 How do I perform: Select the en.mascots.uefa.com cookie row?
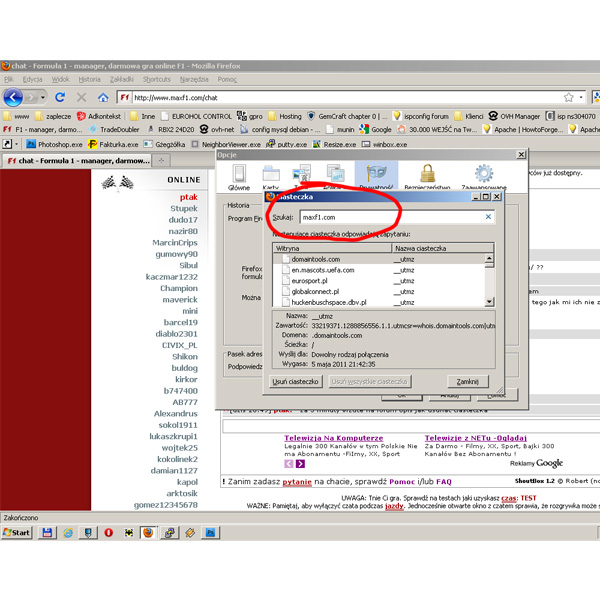(x=379, y=270)
